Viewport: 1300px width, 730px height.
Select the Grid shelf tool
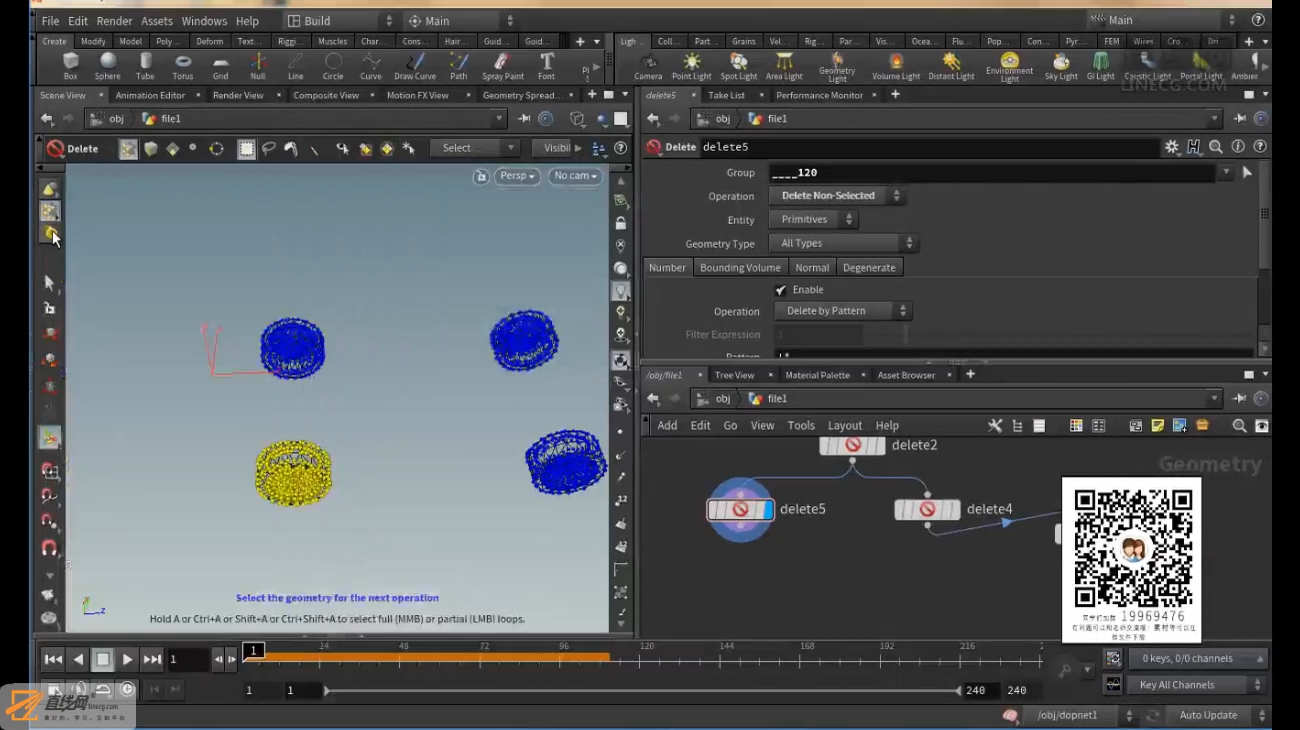(220, 66)
